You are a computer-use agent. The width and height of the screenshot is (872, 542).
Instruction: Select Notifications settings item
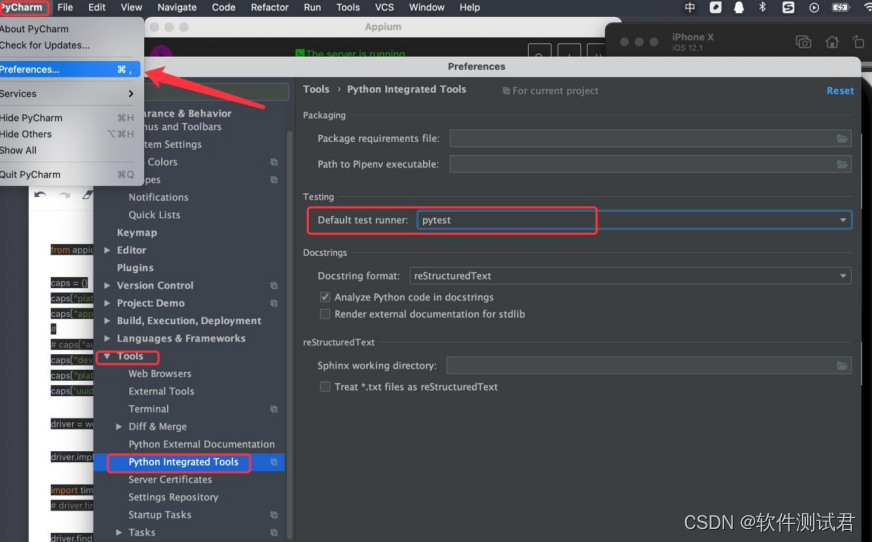(x=158, y=197)
